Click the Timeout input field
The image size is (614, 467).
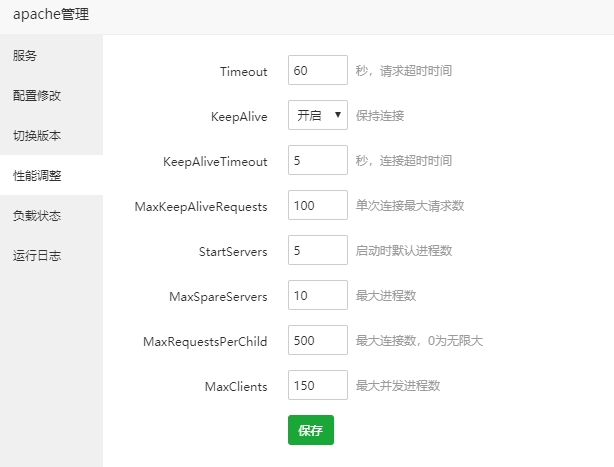click(318, 70)
